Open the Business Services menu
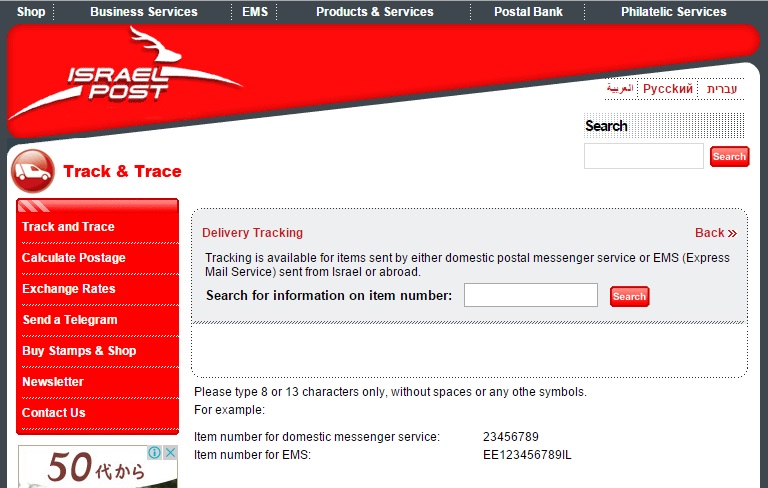This screenshot has width=768, height=488. click(x=144, y=12)
